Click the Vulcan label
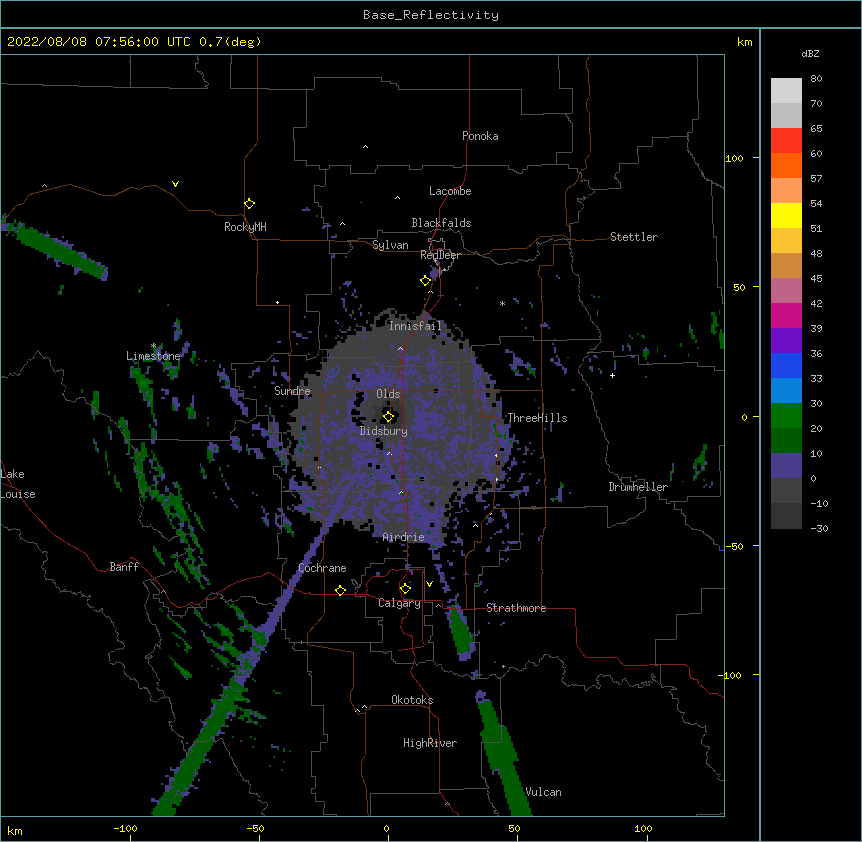Viewport: 862px width, 842px height. click(543, 792)
